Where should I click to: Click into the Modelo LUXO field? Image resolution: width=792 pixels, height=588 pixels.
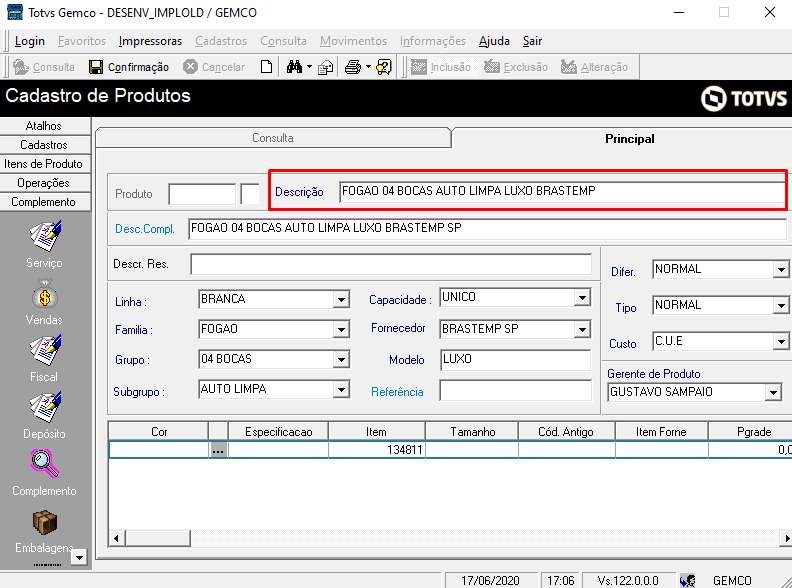515,360
